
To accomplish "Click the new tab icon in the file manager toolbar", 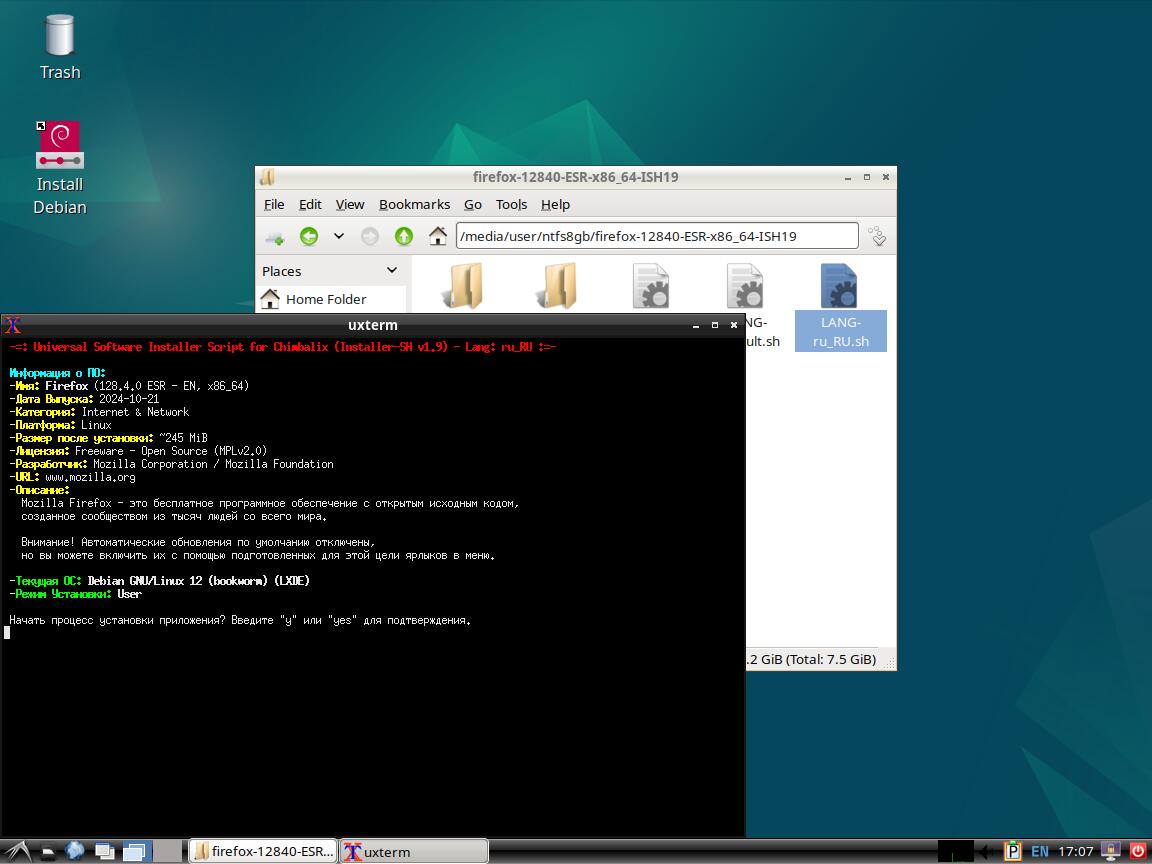I will pos(275,237).
